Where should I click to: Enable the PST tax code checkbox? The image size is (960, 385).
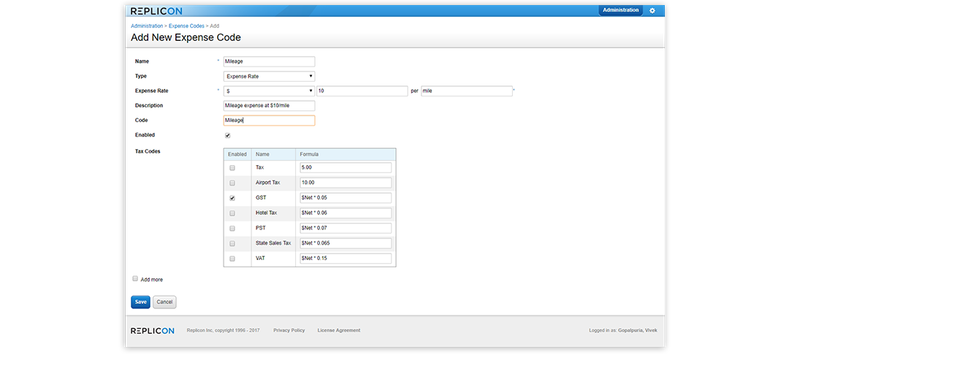[x=232, y=228]
